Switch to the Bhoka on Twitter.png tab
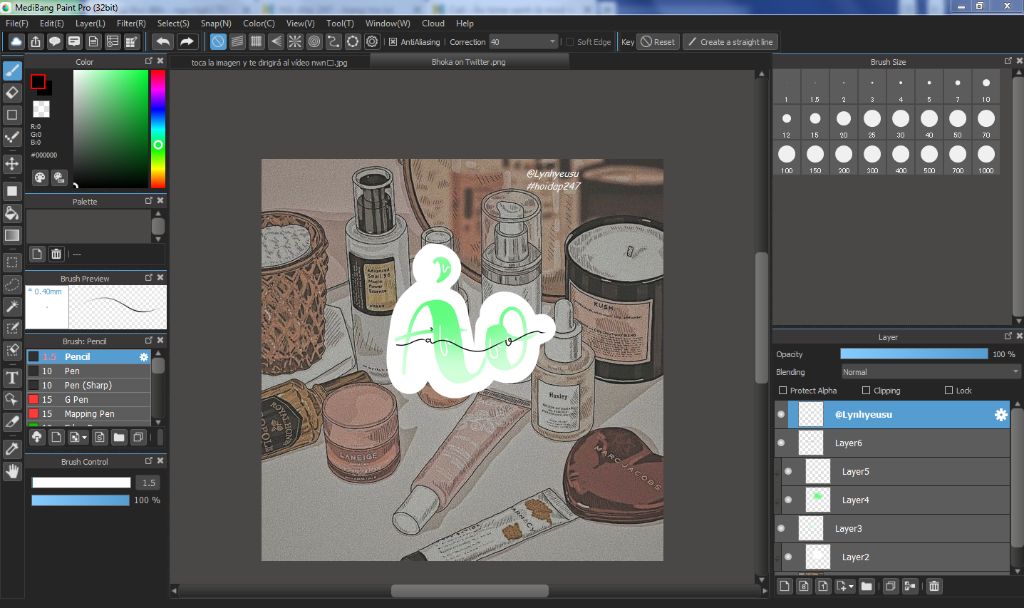The height and width of the screenshot is (608, 1024). click(469, 62)
